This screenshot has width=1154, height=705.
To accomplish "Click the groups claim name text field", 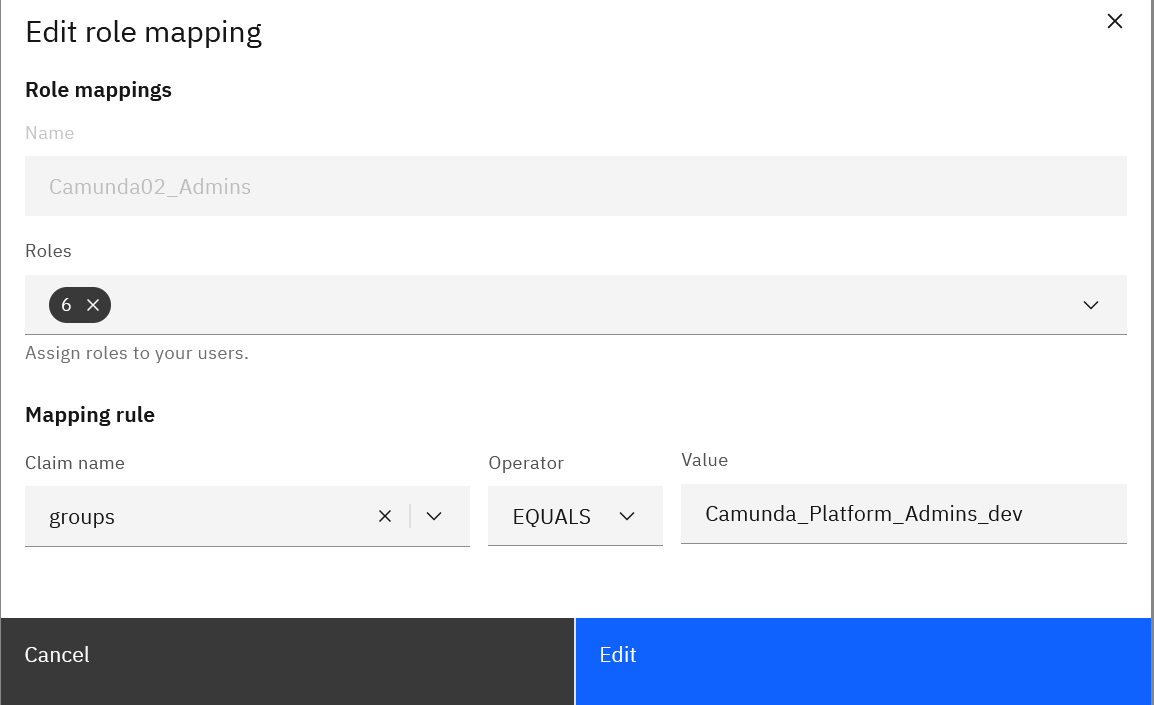I will [x=200, y=516].
